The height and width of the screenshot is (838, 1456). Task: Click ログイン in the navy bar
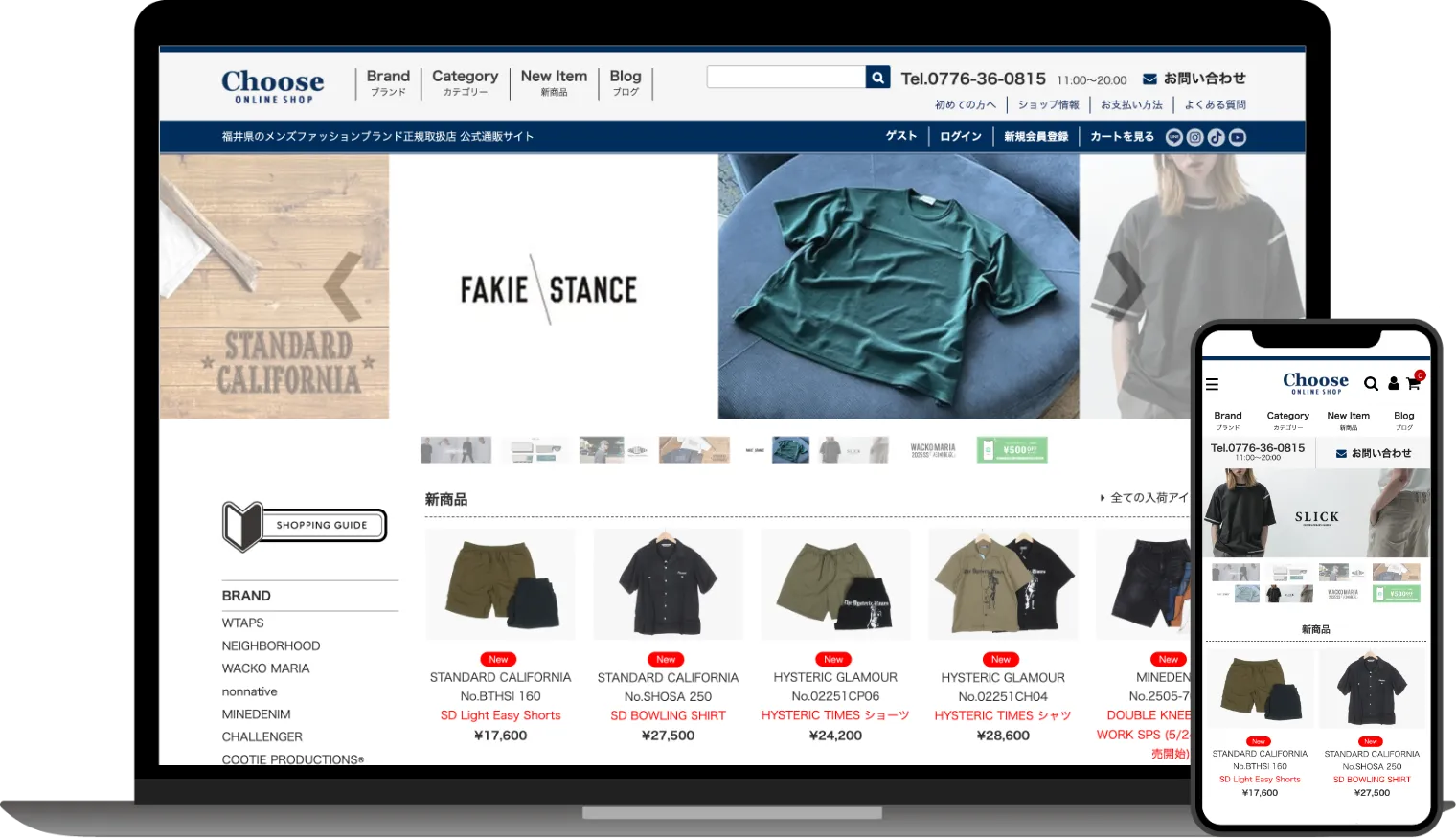tap(960, 137)
